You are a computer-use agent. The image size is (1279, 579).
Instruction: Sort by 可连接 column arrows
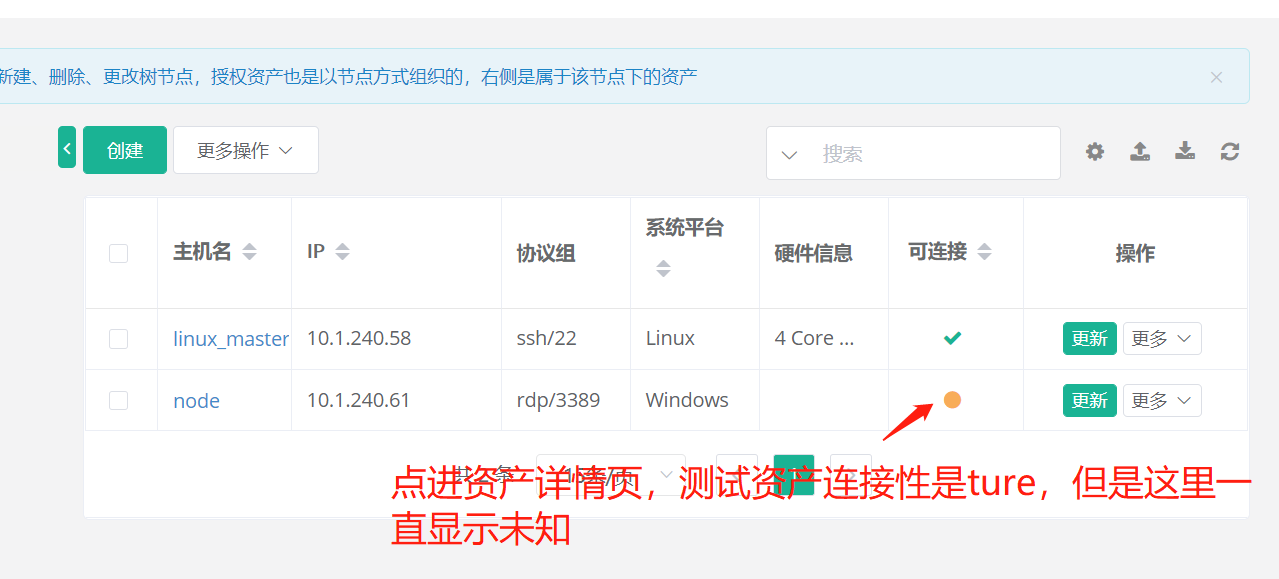click(x=984, y=252)
